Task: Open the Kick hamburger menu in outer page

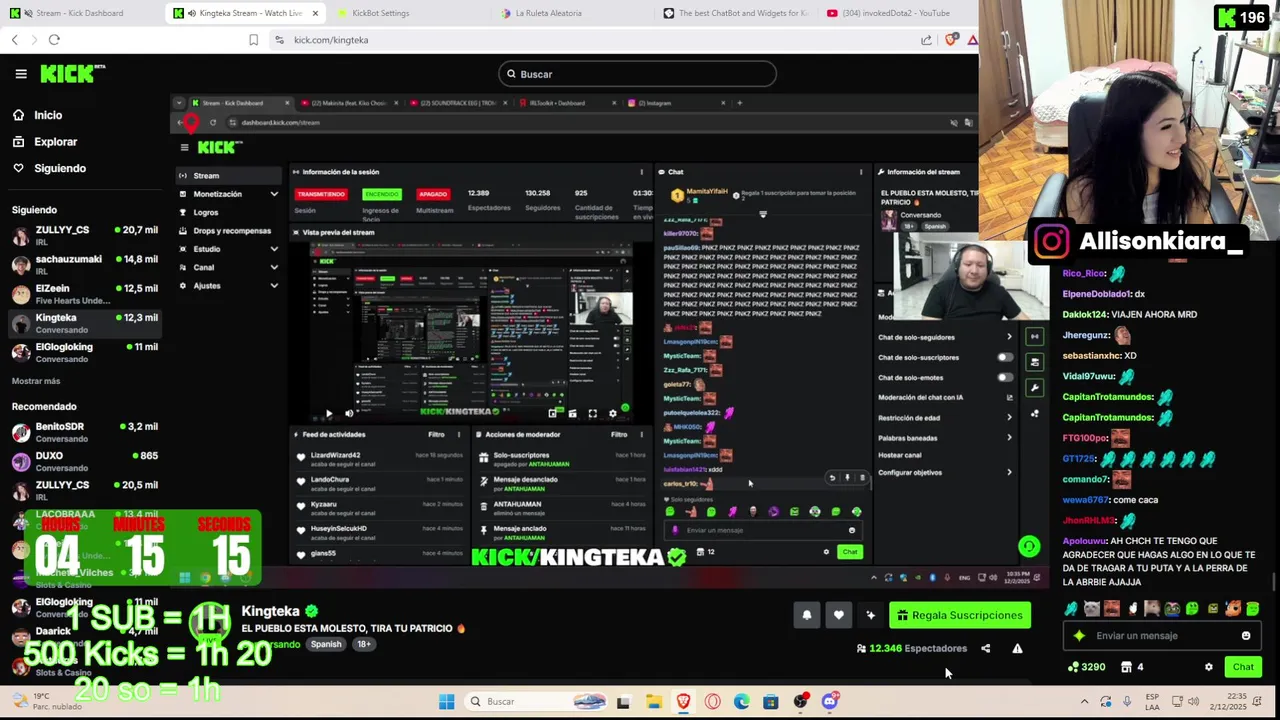Action: coord(21,74)
